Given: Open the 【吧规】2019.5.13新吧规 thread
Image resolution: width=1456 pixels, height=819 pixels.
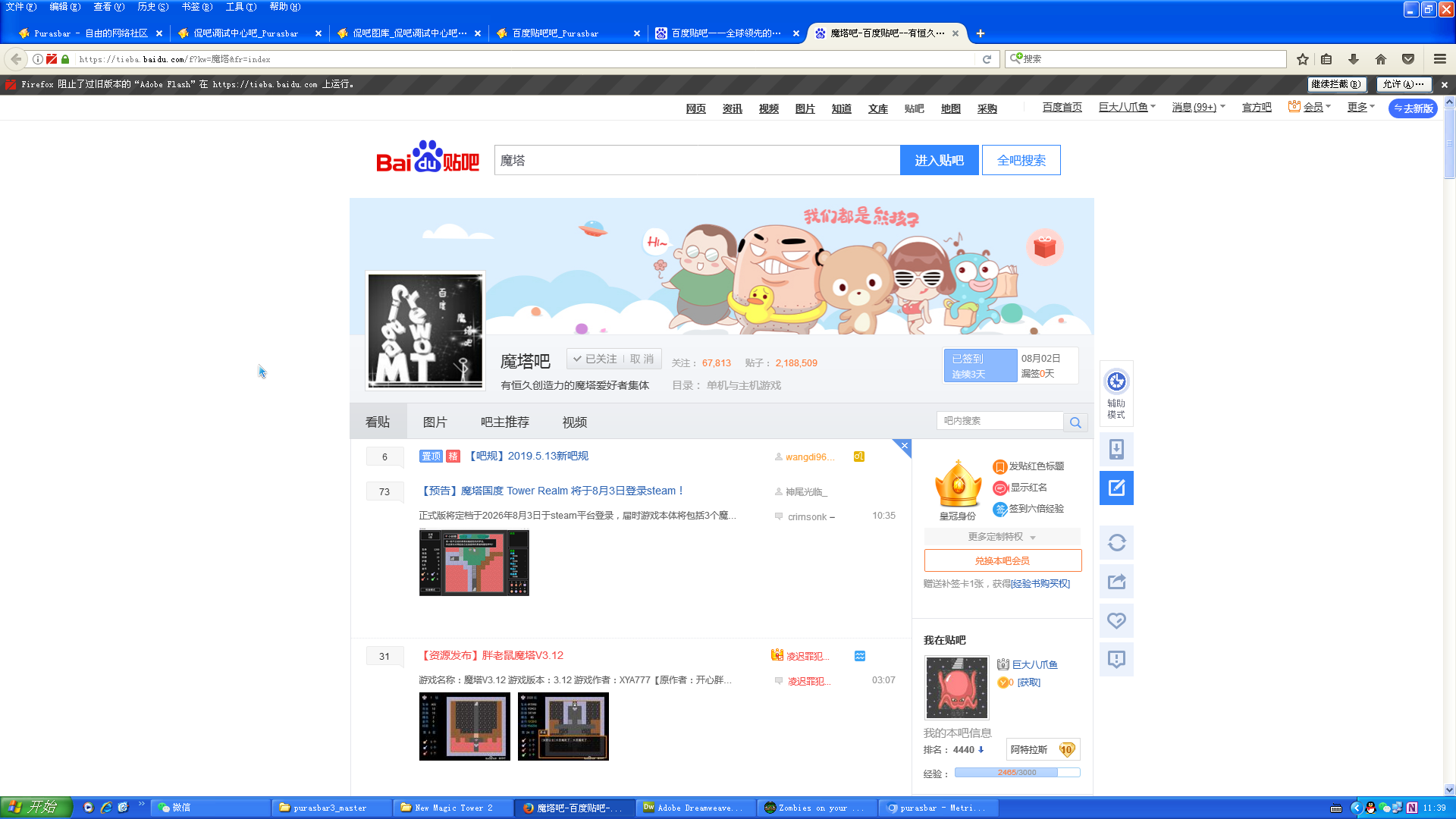Looking at the screenshot, I should [x=527, y=456].
